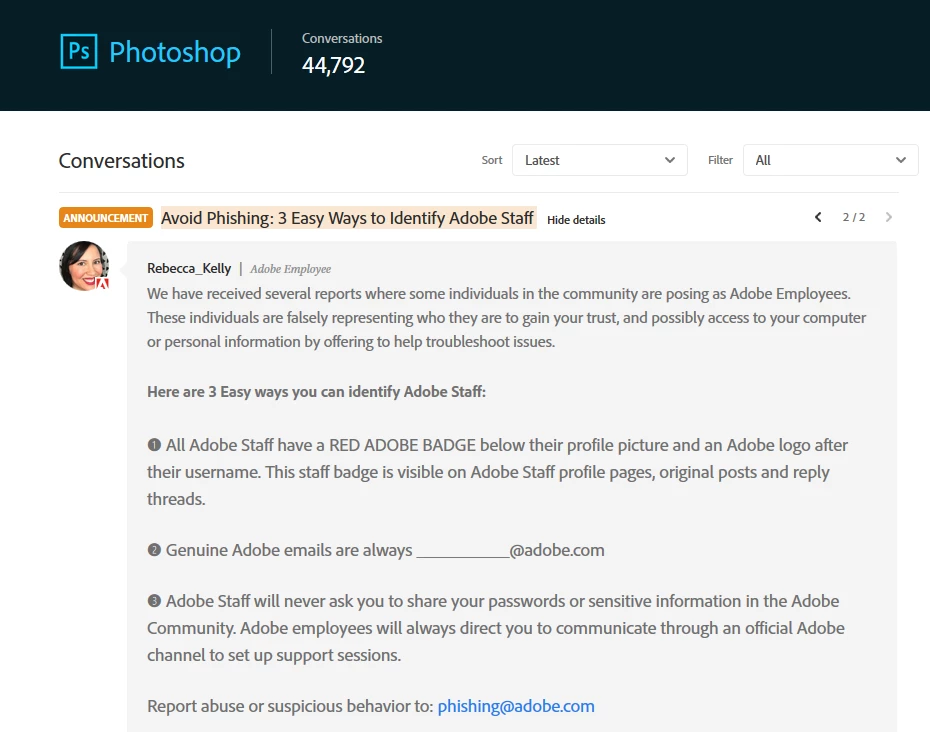The width and height of the screenshot is (930, 732).
Task: Open the Photoshop community title link
Action: click(x=175, y=52)
